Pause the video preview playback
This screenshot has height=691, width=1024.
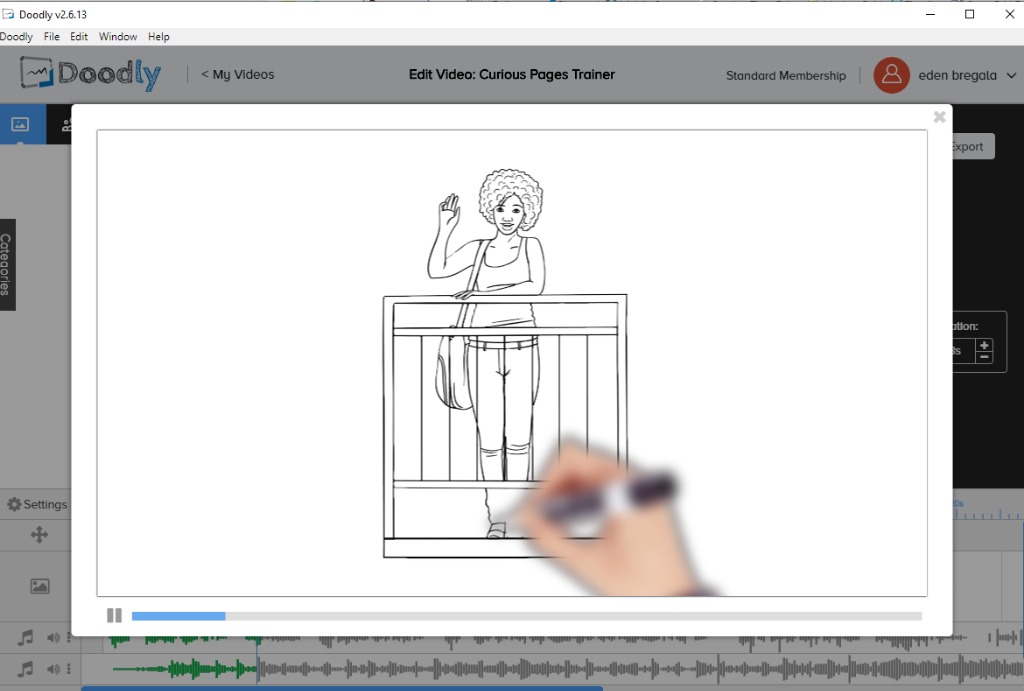click(x=114, y=614)
